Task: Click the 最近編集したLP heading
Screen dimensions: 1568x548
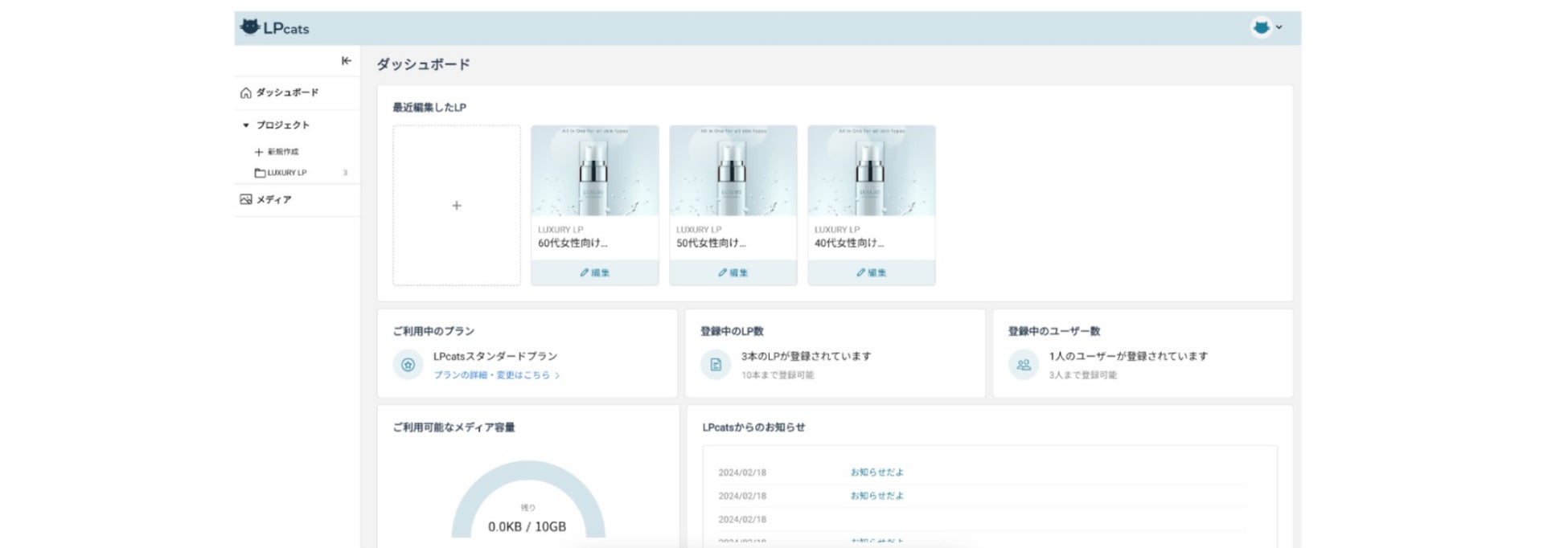Action: click(x=429, y=107)
